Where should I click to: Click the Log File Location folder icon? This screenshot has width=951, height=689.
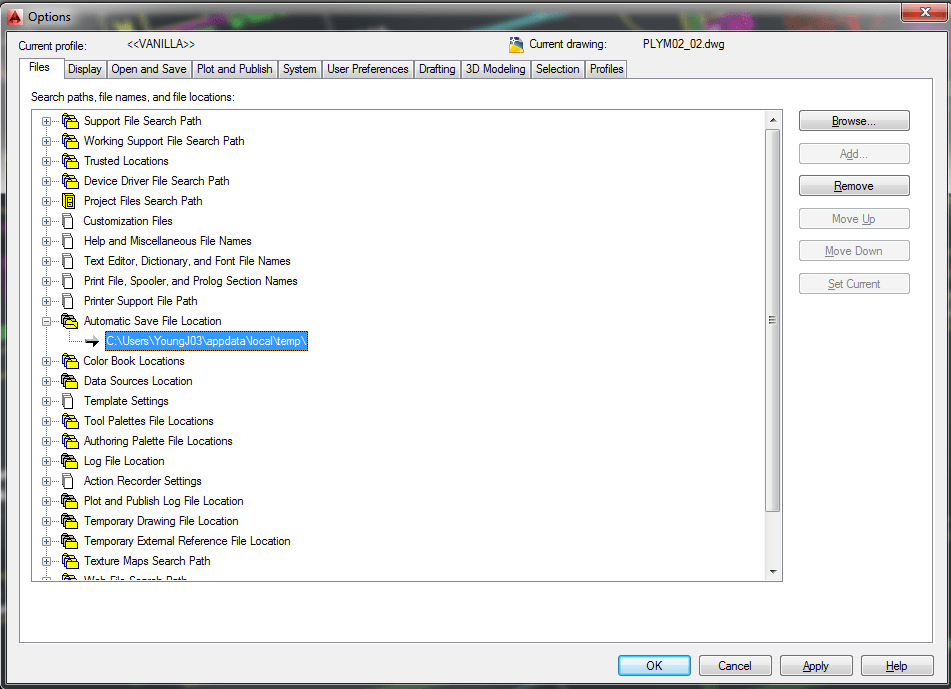point(69,461)
